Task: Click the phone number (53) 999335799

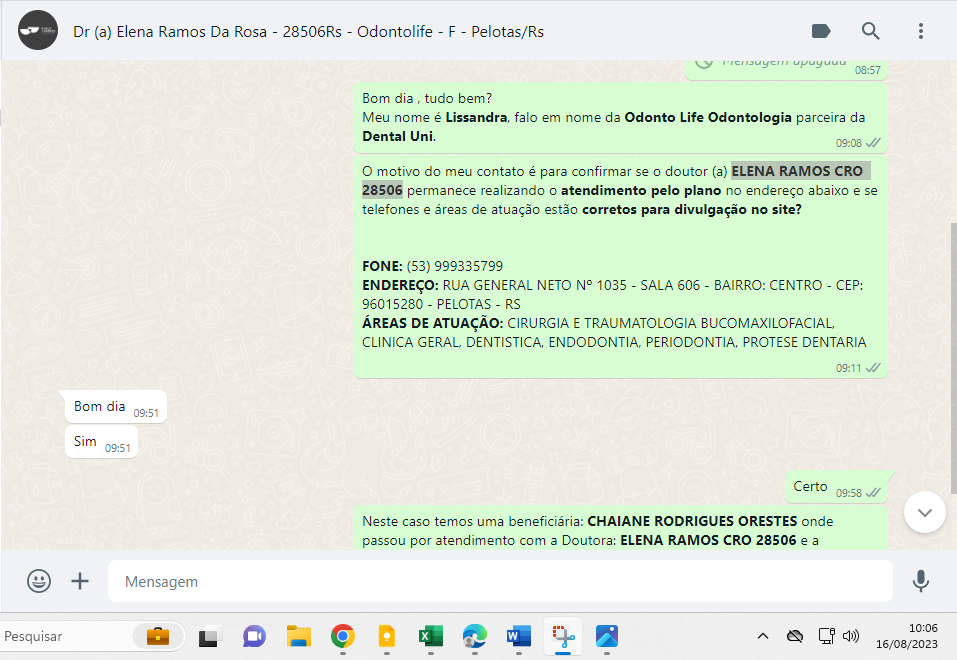Action: (455, 266)
